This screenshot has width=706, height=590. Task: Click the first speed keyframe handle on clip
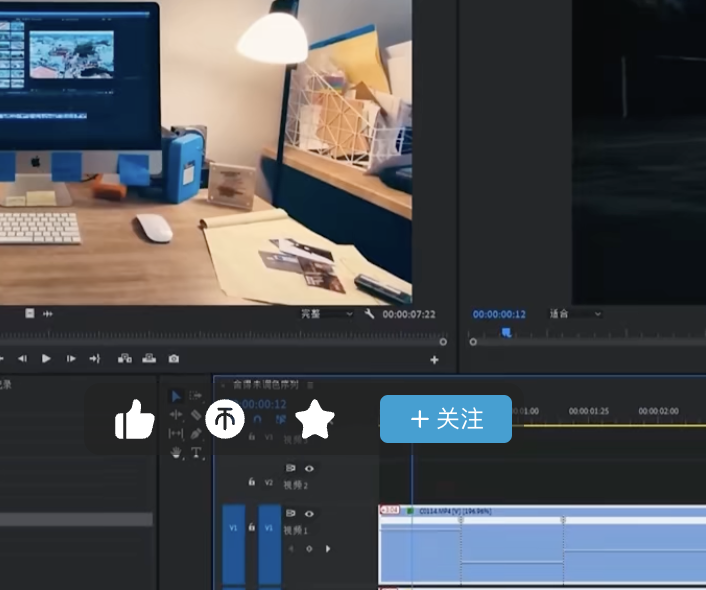tap(461, 520)
